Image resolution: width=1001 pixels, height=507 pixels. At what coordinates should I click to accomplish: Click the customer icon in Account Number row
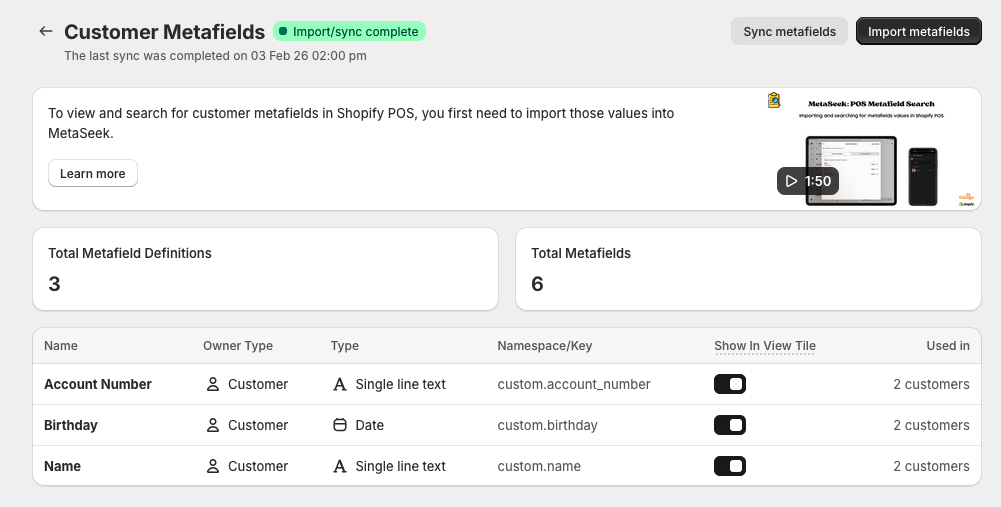point(213,384)
